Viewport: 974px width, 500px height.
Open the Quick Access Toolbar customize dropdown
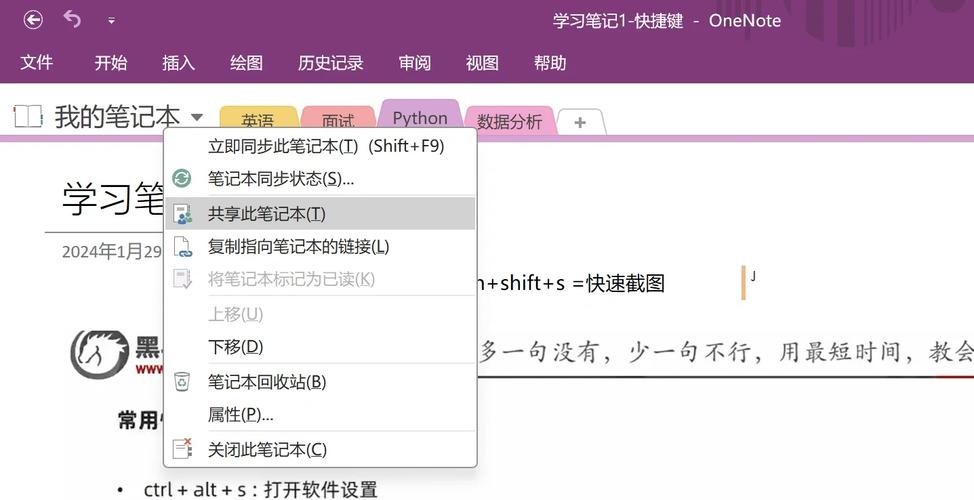click(111, 20)
